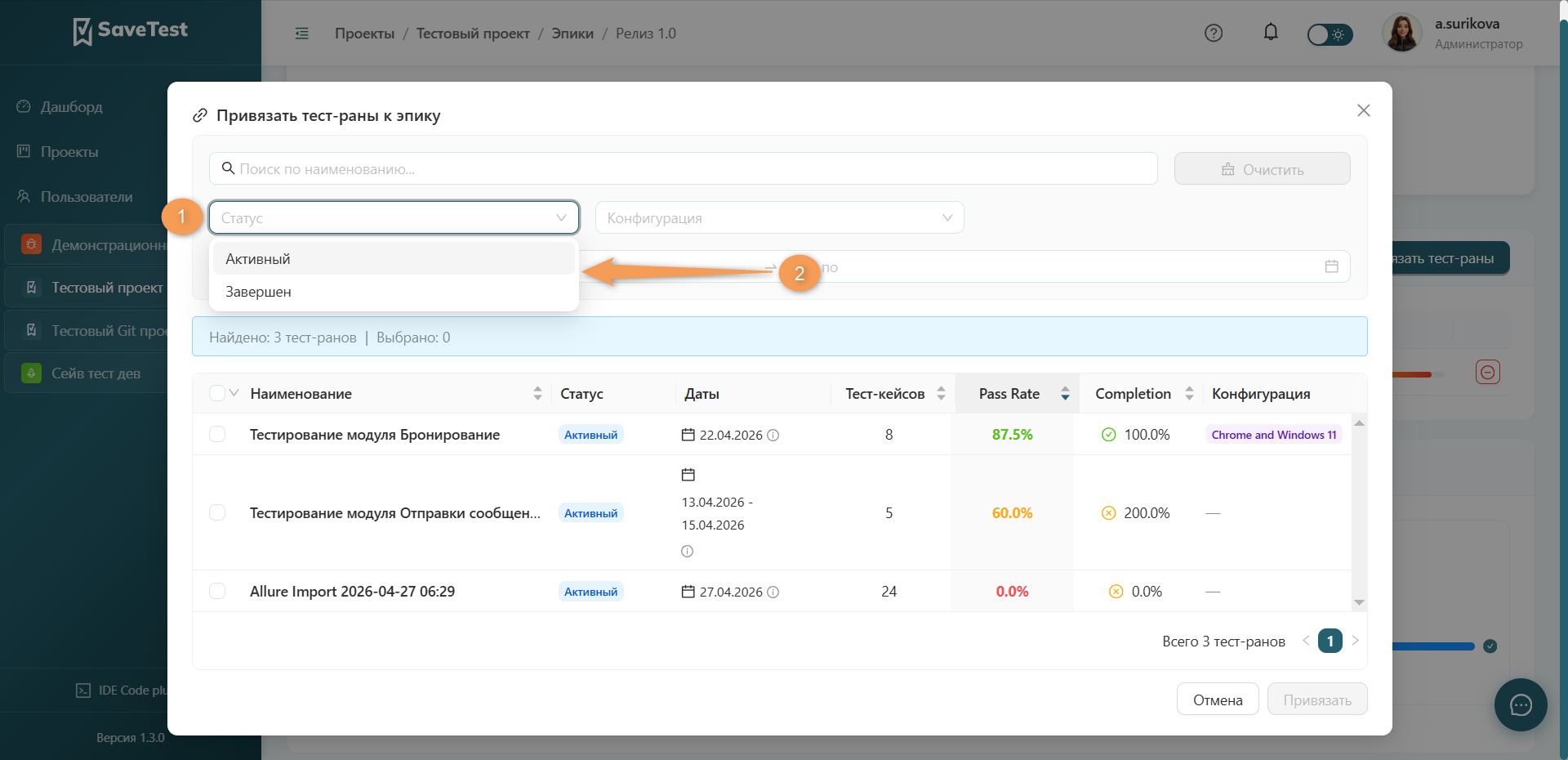Check Тестирование модуля Бронирование row checkbox
The image size is (1568, 760).
click(217, 434)
